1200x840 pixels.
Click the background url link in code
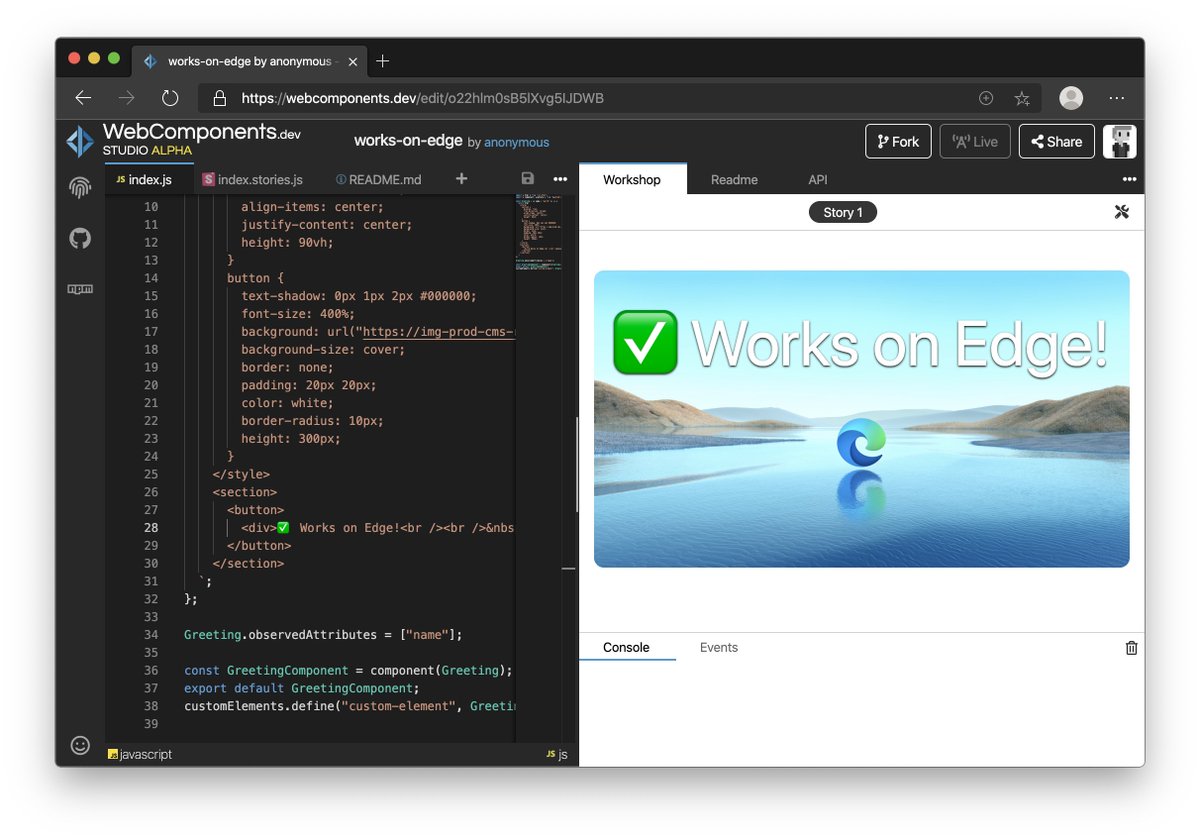pos(438,331)
